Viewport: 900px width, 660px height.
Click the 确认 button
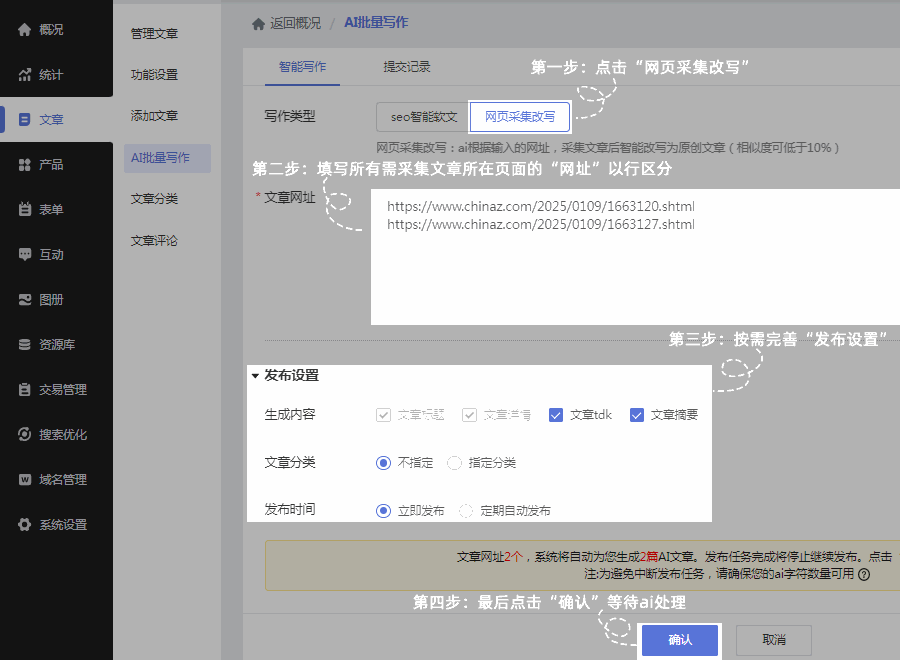[x=680, y=640]
